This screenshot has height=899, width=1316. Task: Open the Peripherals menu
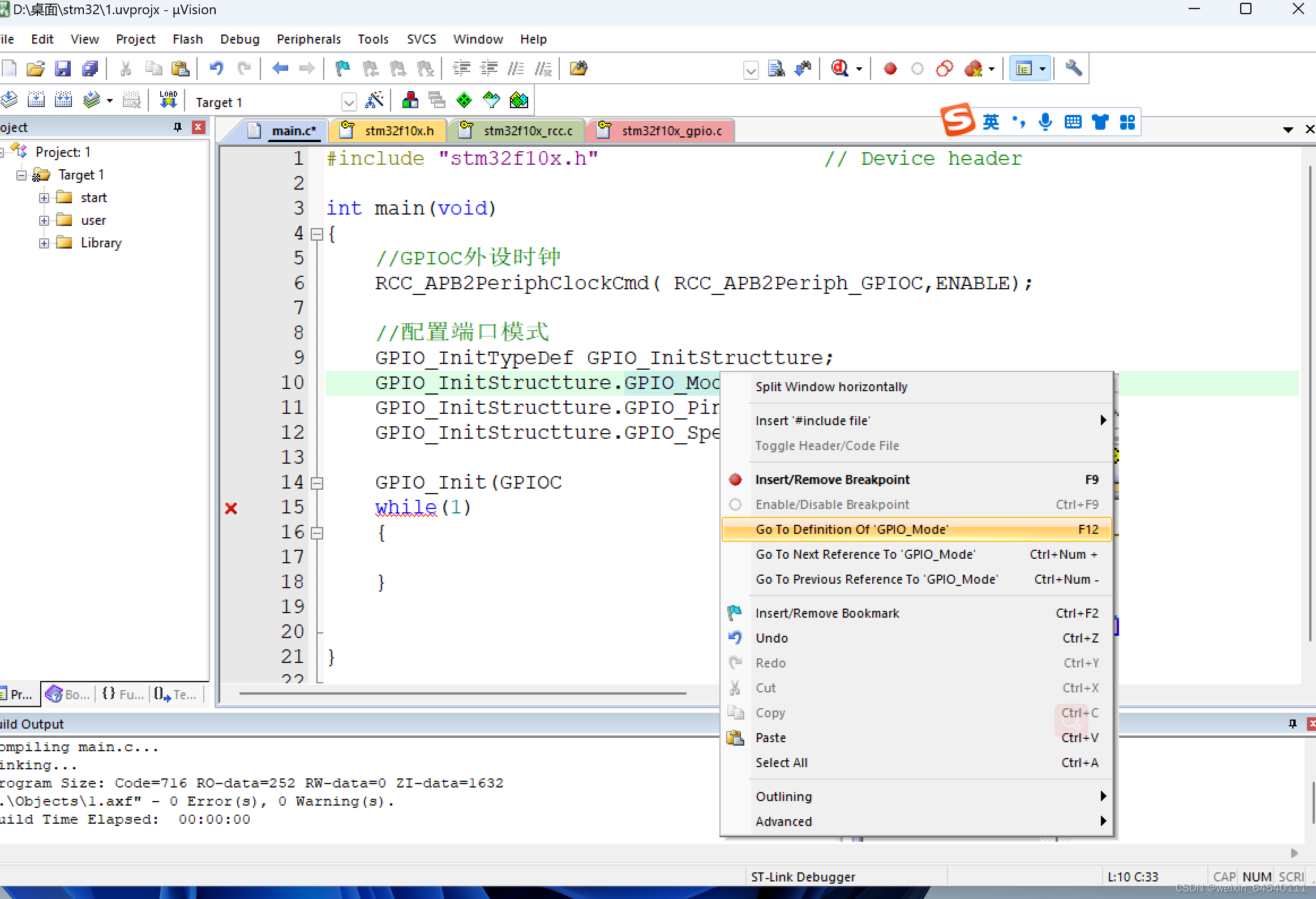[308, 39]
